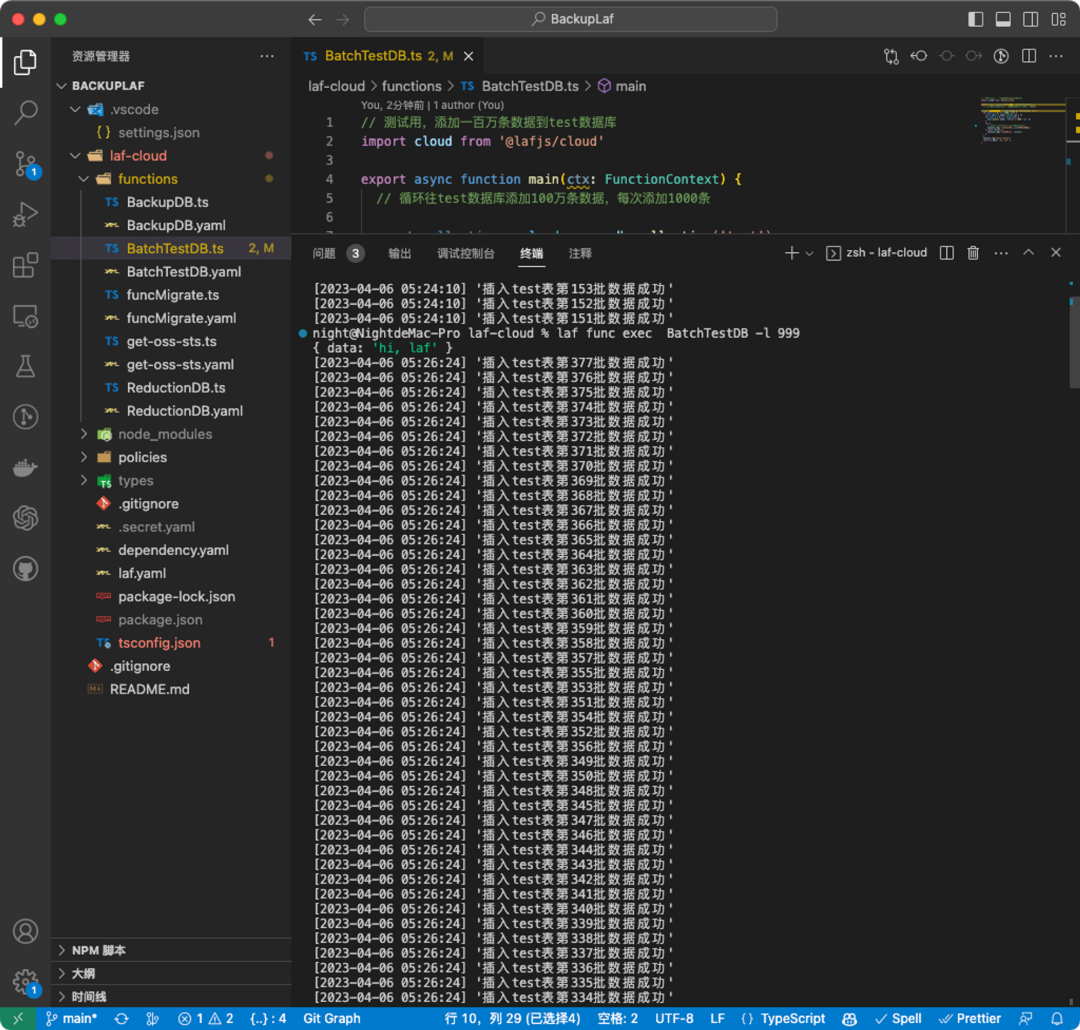Click UTF-8 encoding in status bar
Image resolution: width=1080 pixels, height=1030 pixels.
pyautogui.click(x=674, y=1018)
